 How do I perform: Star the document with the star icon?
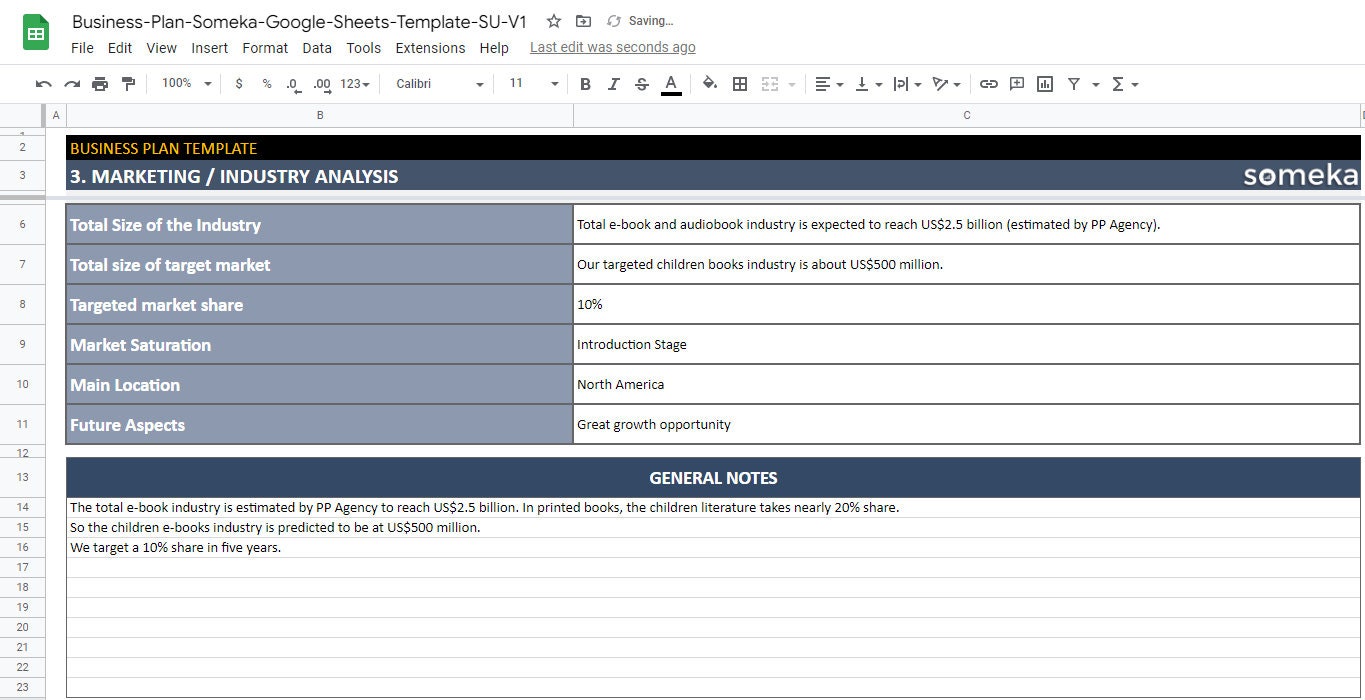[554, 21]
